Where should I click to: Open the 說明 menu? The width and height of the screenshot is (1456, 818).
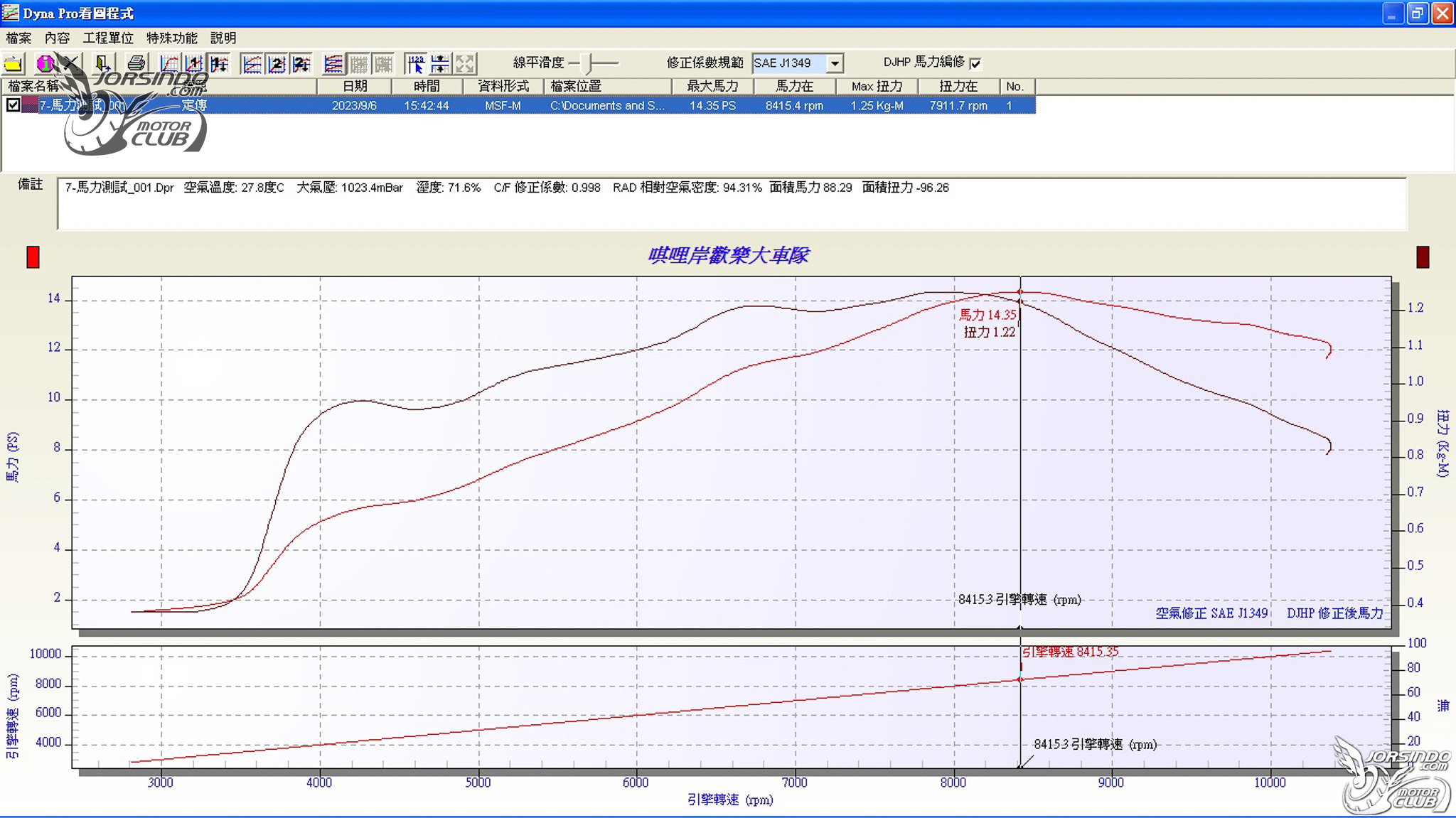tap(223, 38)
